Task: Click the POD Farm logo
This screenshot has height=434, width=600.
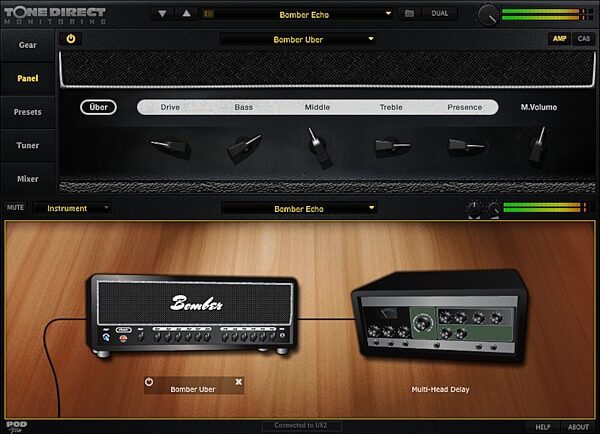Action: 16,427
